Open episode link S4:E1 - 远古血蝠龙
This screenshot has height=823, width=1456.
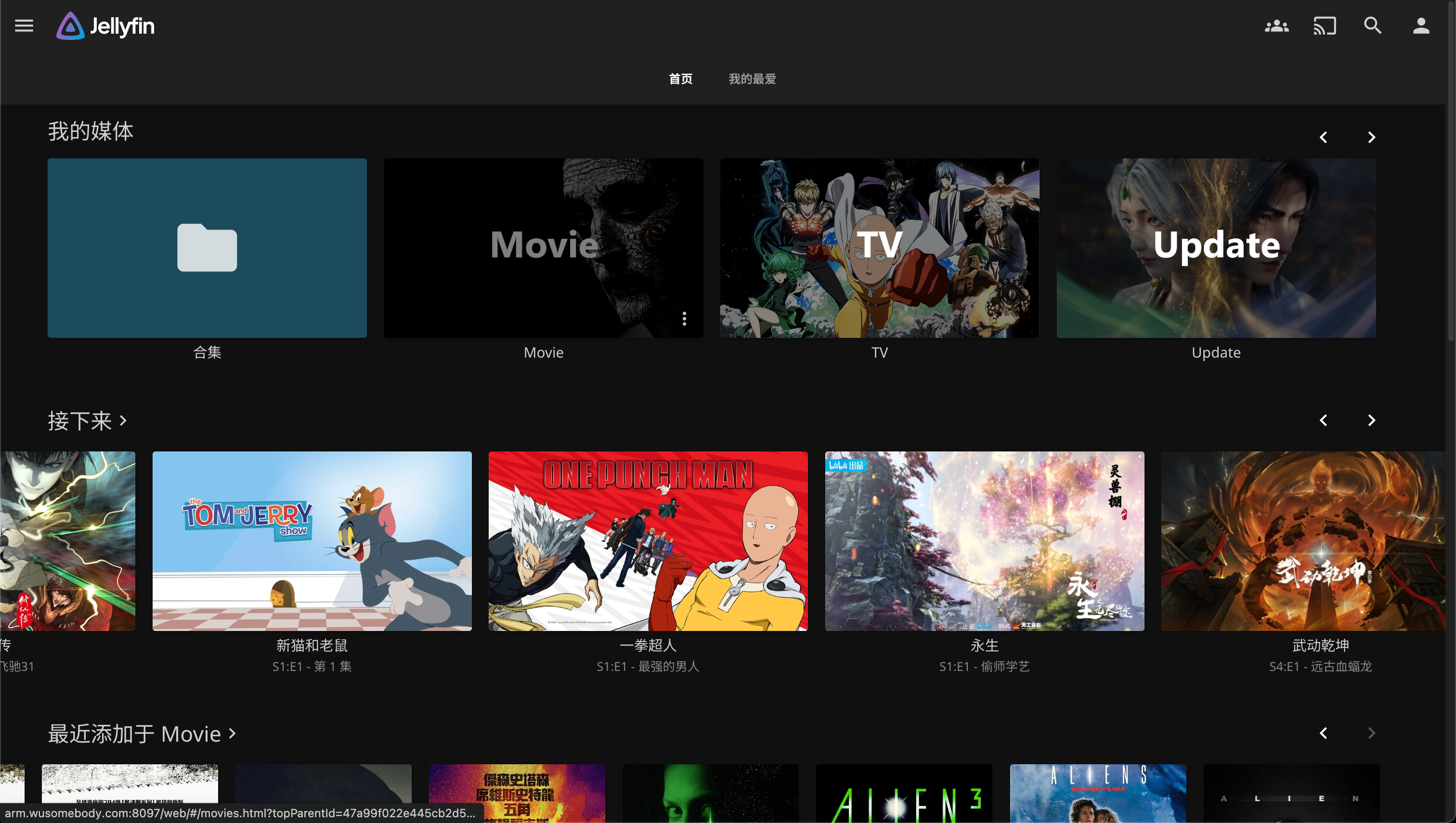[x=1321, y=667]
